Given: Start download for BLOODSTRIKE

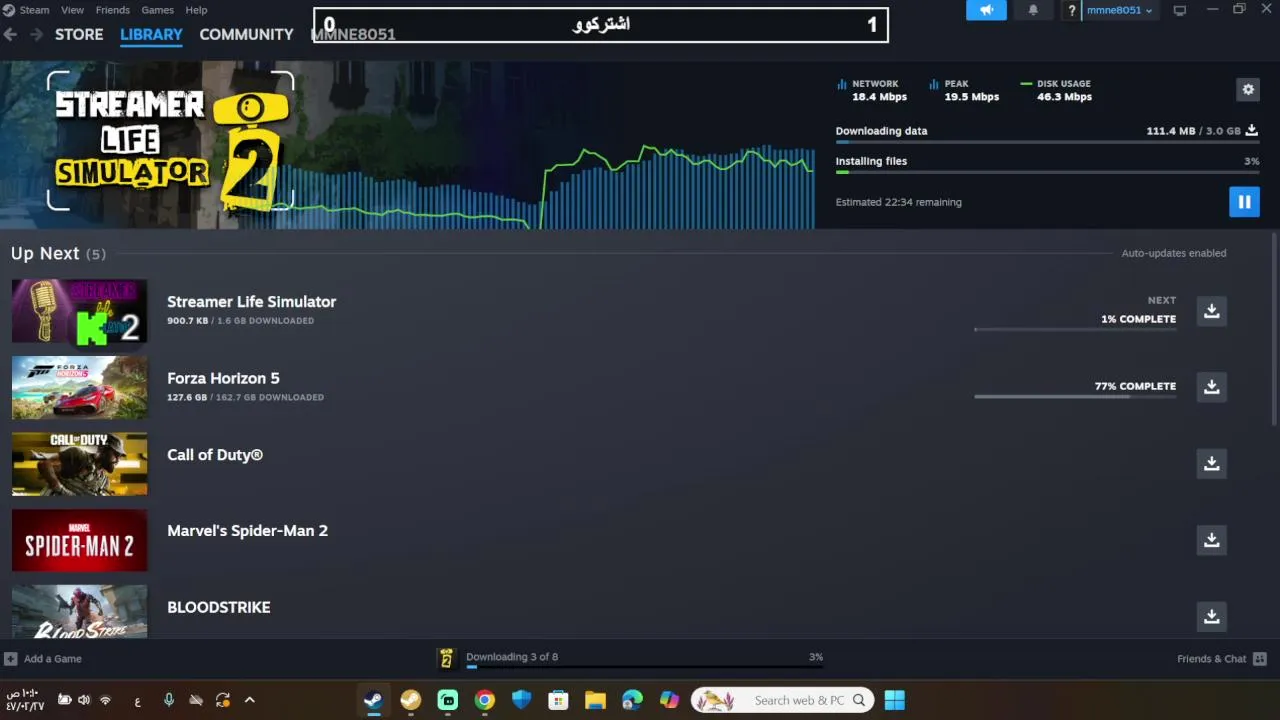Looking at the screenshot, I should click(1211, 616).
